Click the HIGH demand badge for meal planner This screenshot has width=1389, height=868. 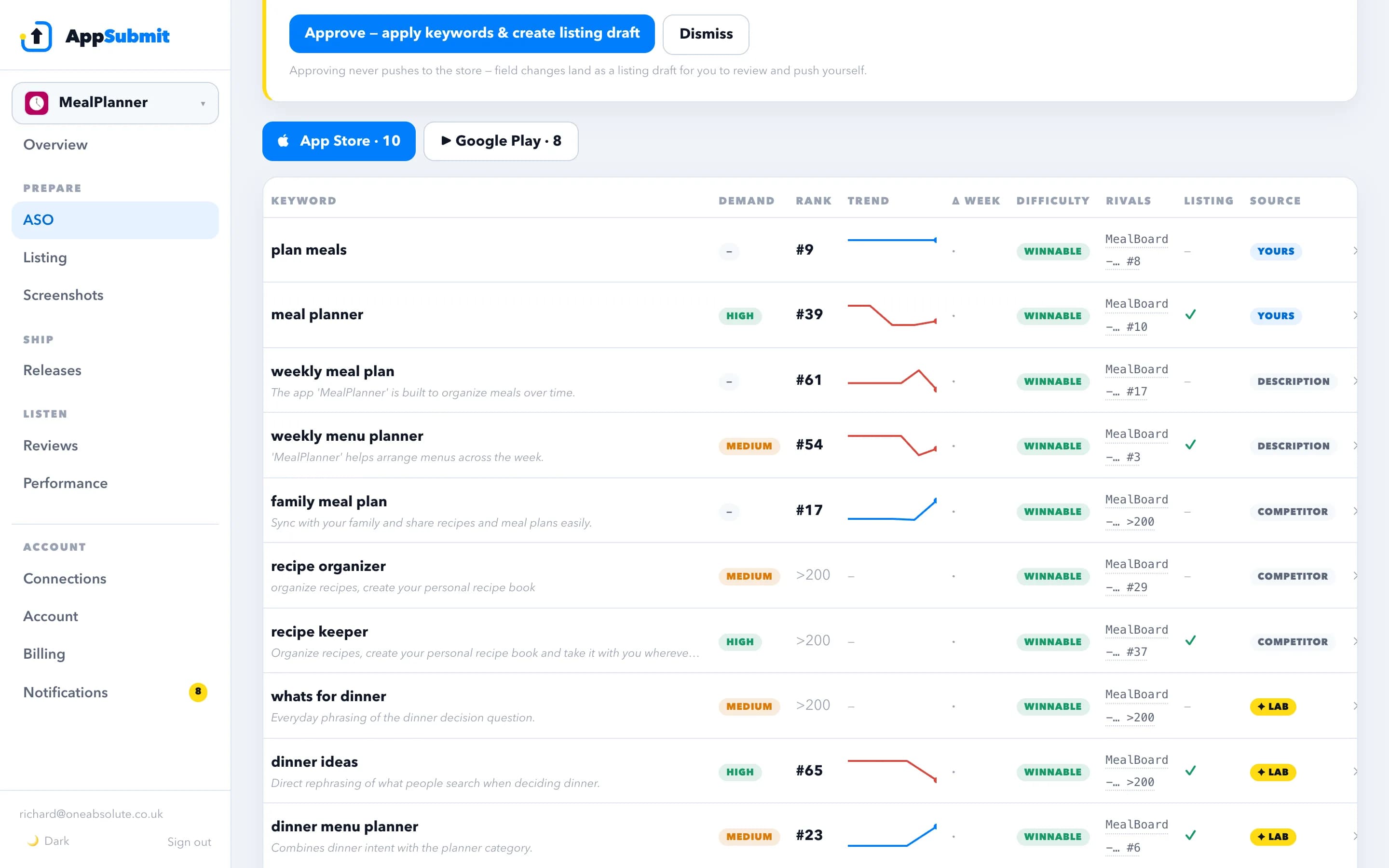coord(740,316)
